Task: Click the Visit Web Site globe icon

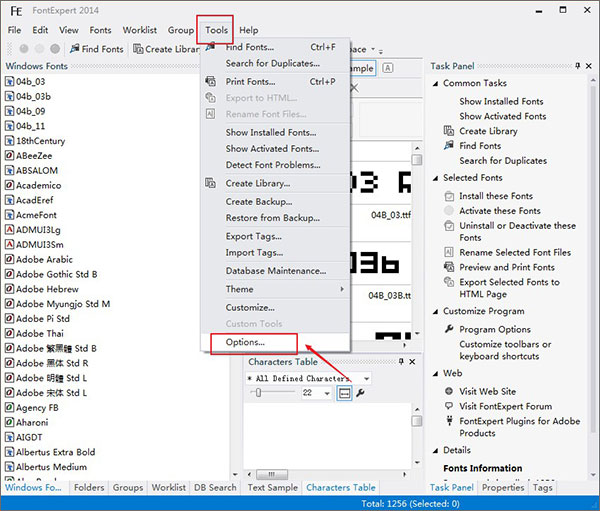Action: [x=449, y=390]
